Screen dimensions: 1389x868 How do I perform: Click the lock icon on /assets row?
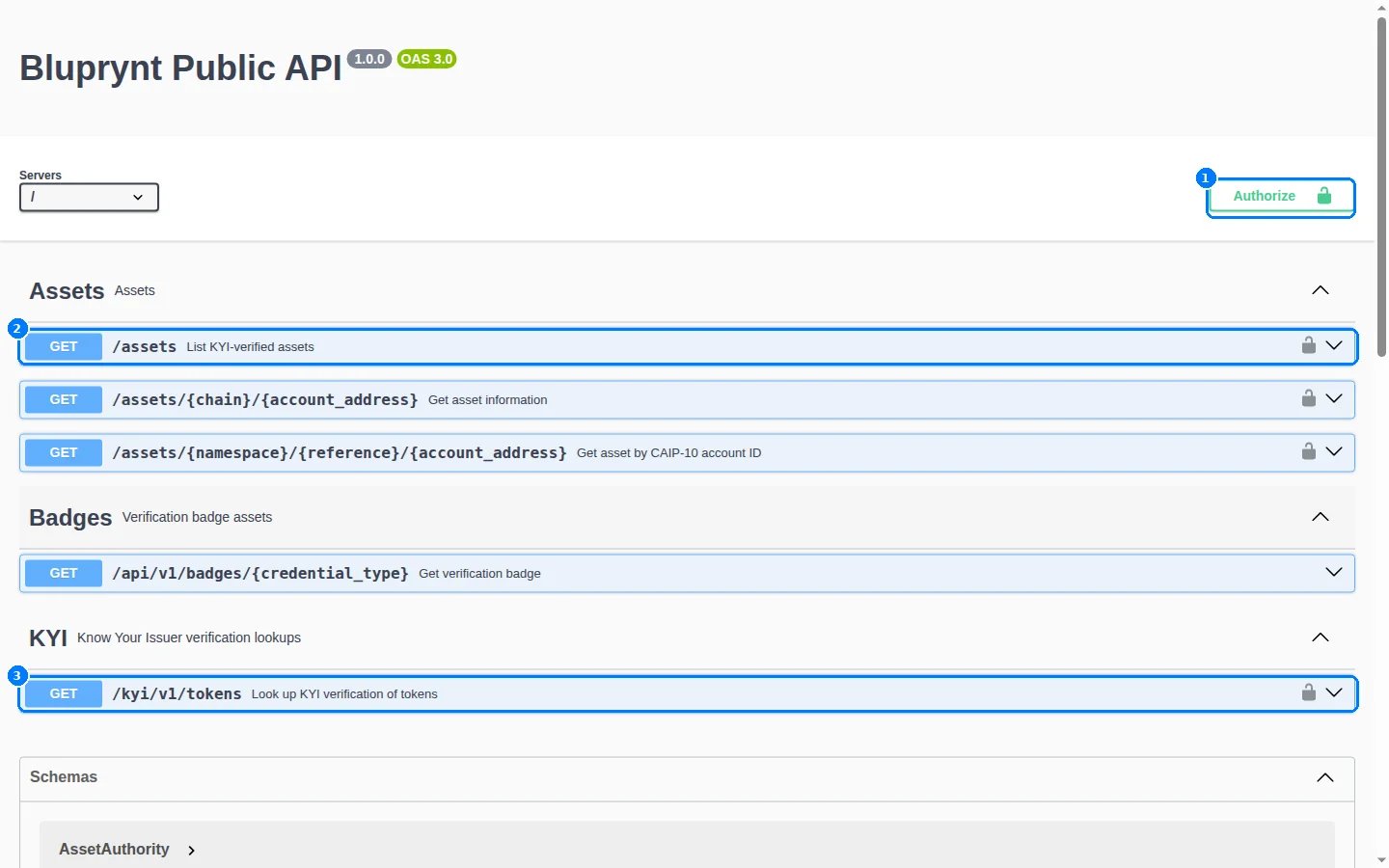pos(1309,345)
